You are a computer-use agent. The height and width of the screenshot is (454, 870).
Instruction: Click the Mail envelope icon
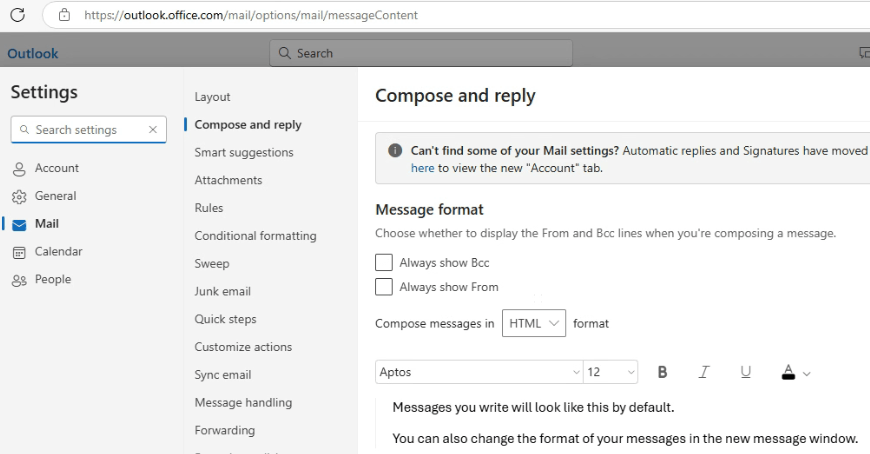click(x=19, y=224)
